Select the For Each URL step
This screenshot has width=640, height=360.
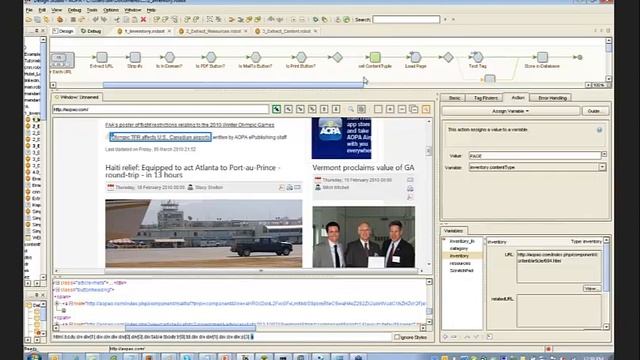[62, 60]
